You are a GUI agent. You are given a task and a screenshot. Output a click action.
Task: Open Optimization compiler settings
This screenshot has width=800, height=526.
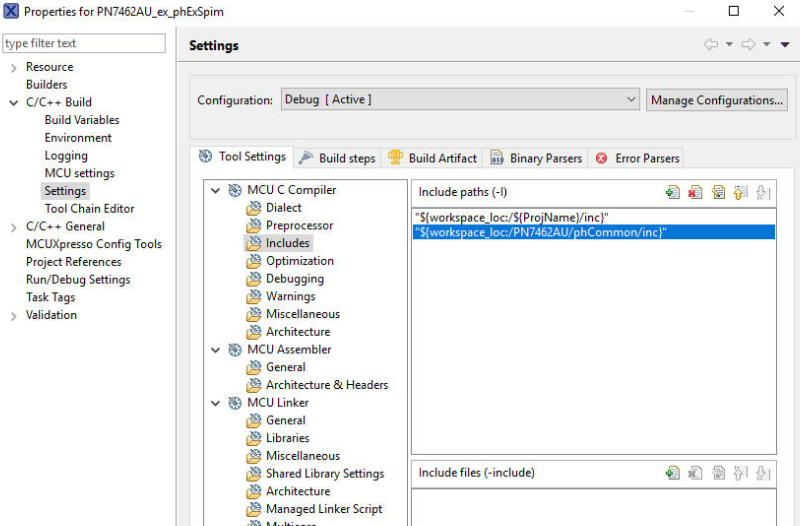pos(299,261)
